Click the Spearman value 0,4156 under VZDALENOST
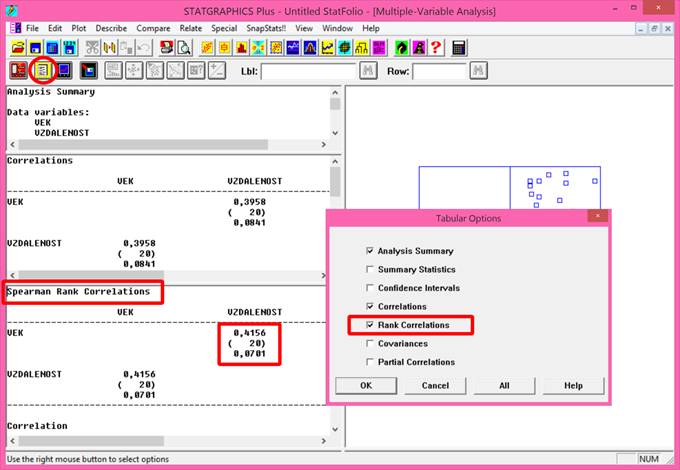The width and height of the screenshot is (680, 470). [249, 333]
